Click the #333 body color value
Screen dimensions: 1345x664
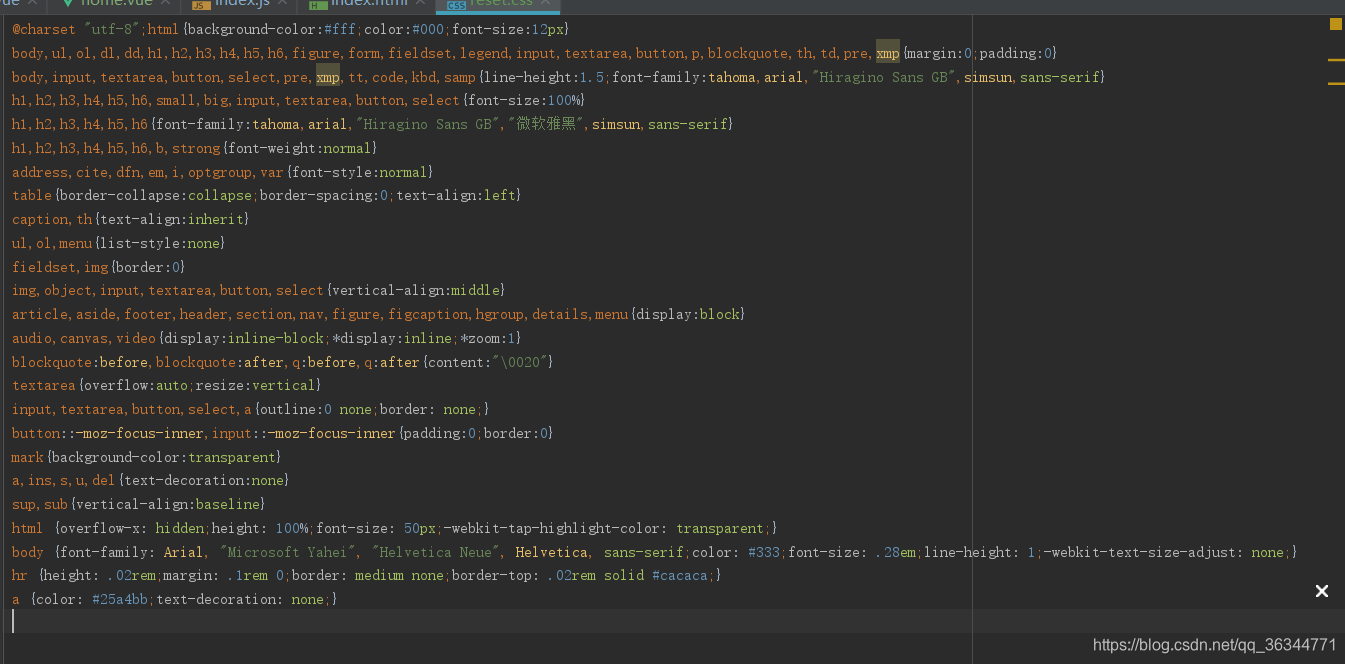(764, 552)
